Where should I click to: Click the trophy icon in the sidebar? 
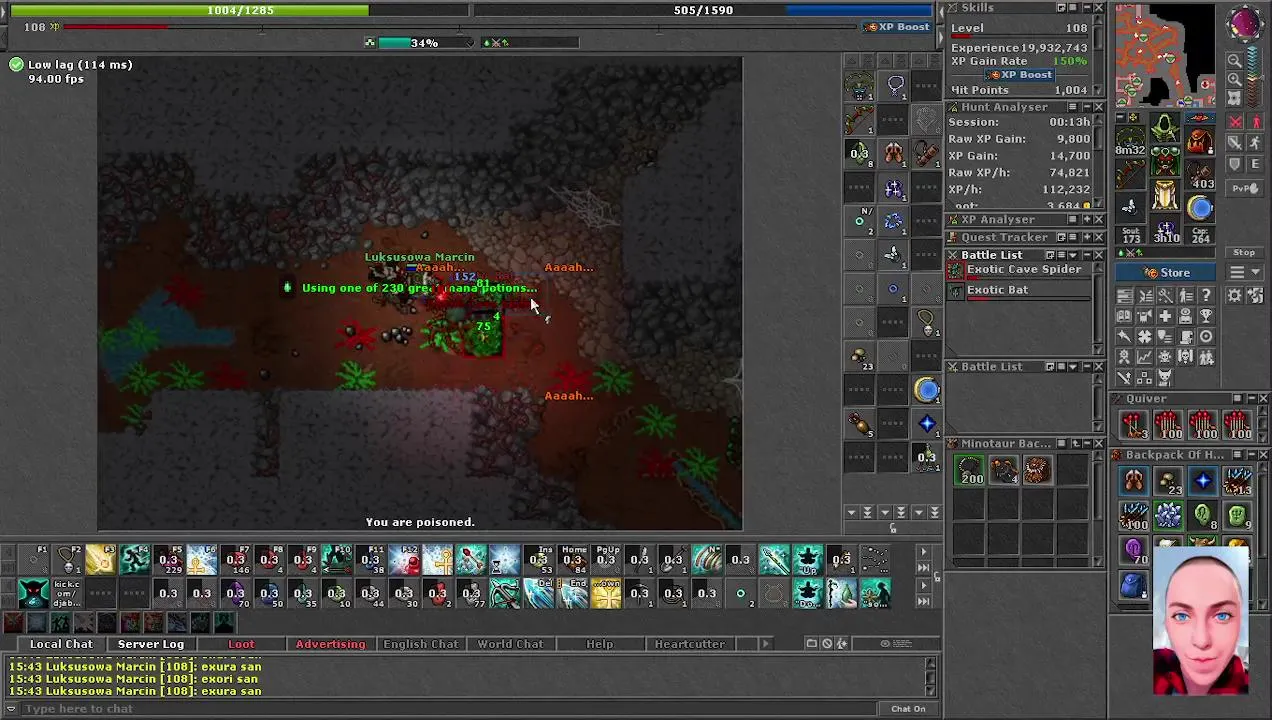tap(1206, 316)
